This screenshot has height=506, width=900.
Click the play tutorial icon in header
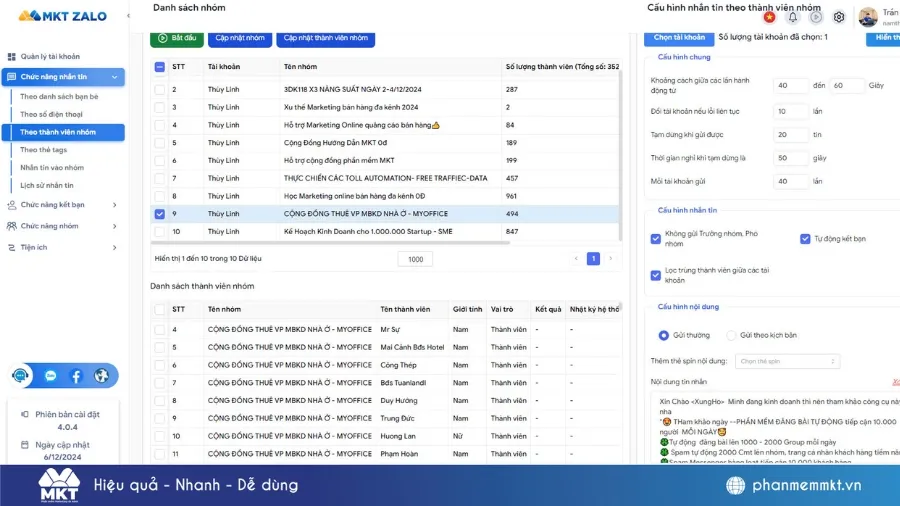(816, 17)
